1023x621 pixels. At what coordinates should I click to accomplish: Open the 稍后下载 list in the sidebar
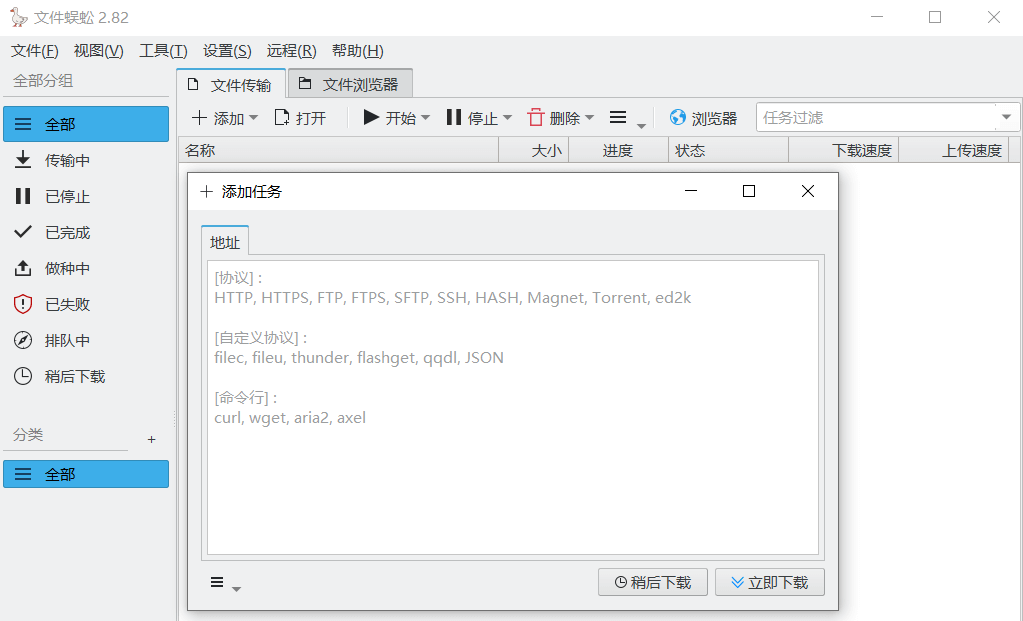[x=86, y=376]
